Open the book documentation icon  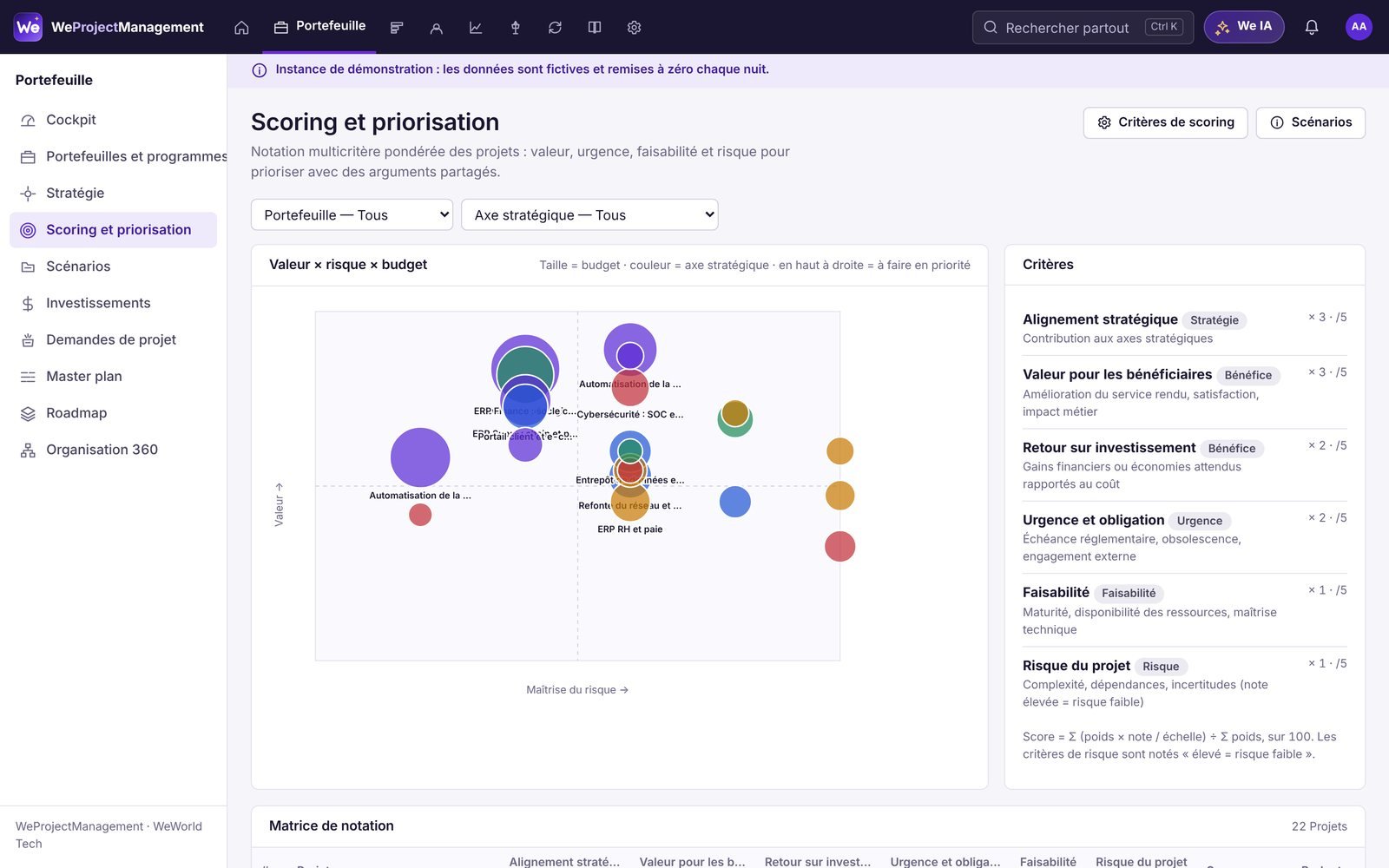click(595, 28)
